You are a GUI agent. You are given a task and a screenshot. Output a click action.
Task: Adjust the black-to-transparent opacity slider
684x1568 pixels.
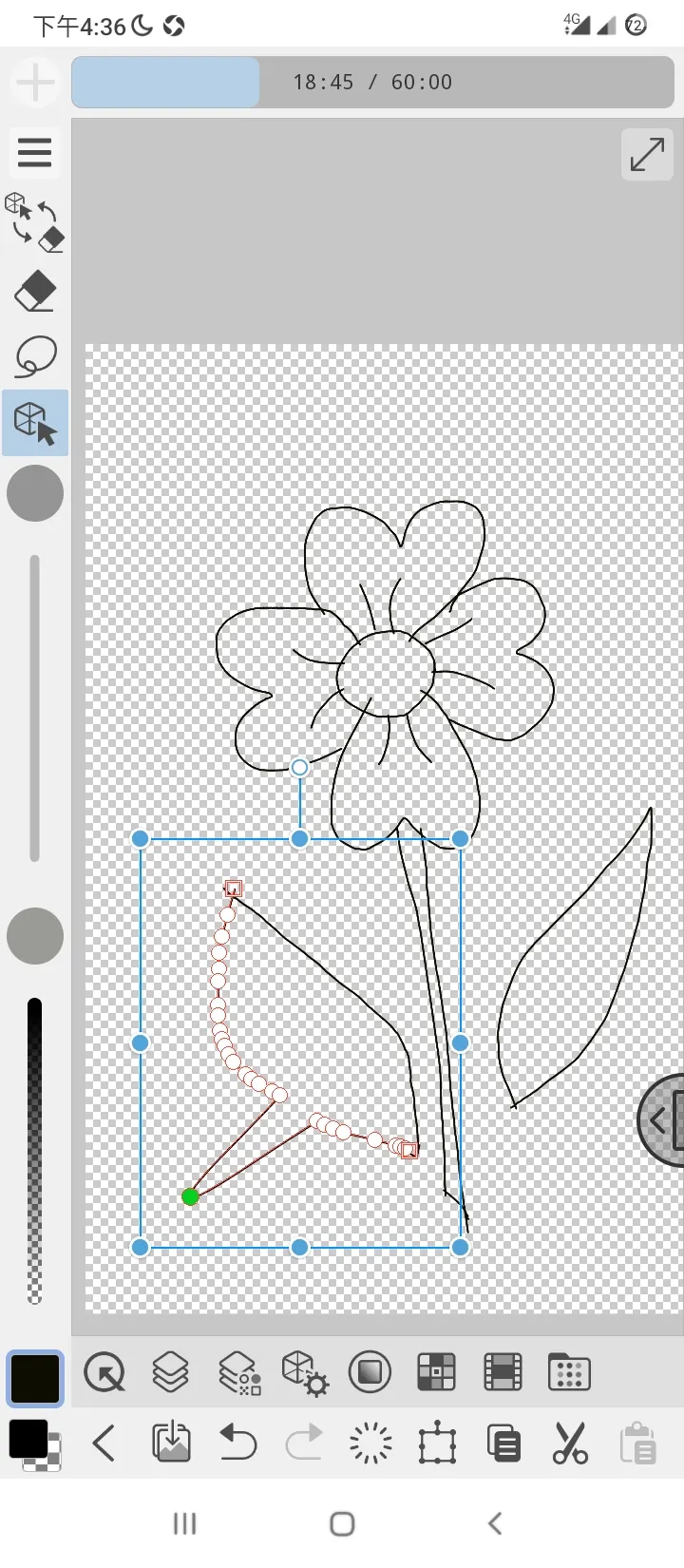35,1151
